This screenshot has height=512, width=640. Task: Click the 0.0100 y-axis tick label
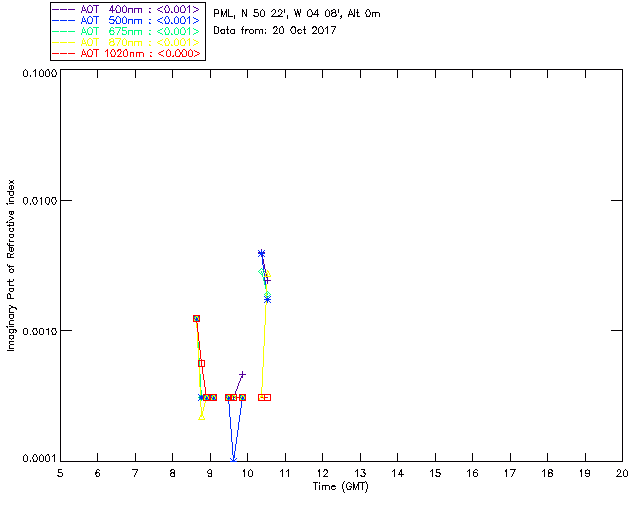click(39, 201)
